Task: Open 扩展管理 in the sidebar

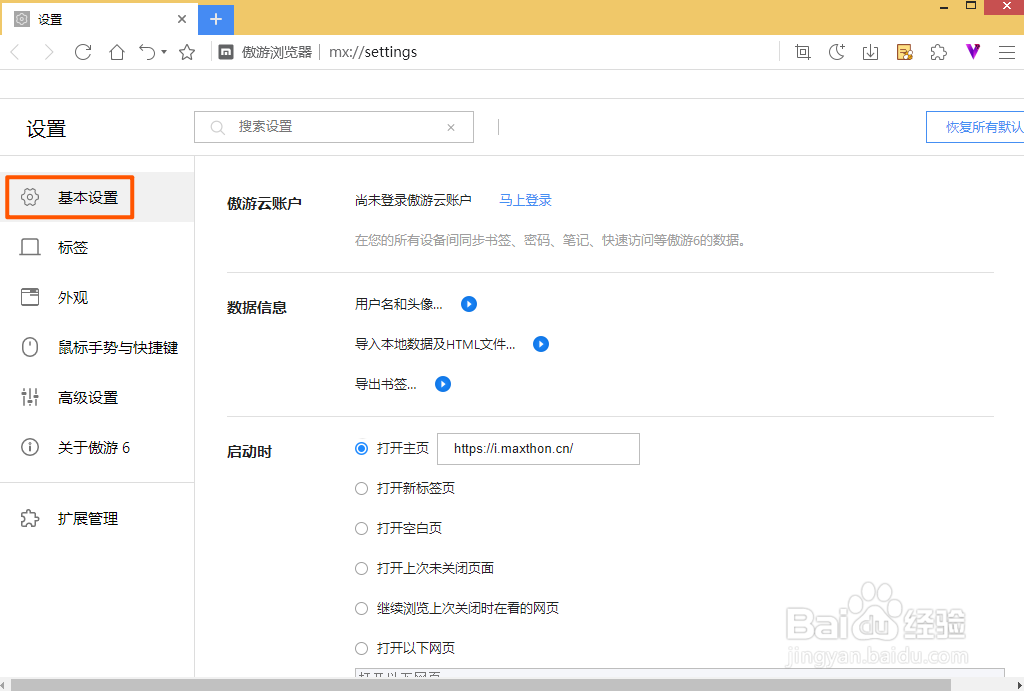Action: pyautogui.click(x=97, y=519)
